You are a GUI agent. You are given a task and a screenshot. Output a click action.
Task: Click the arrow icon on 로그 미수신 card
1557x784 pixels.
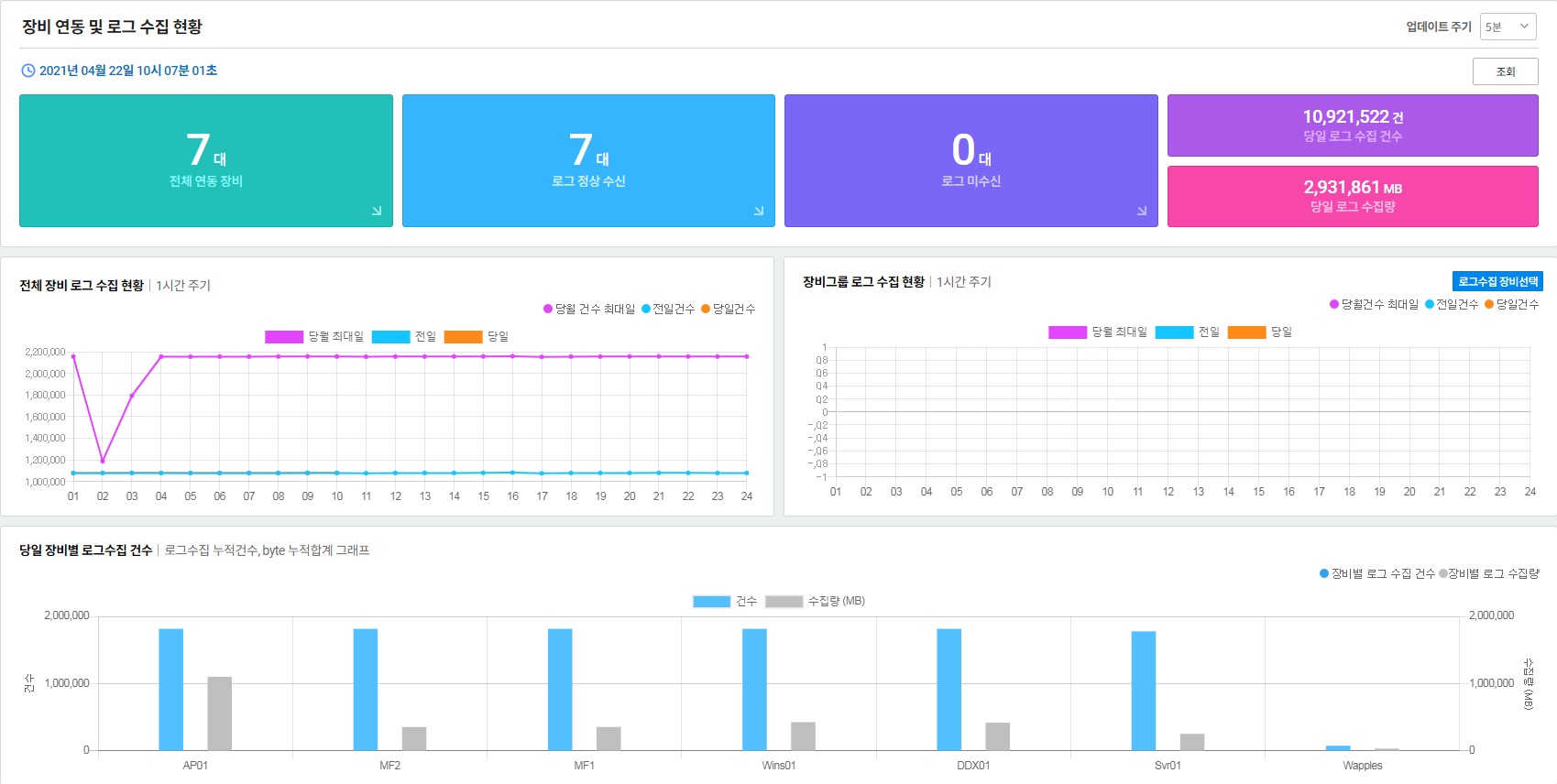pyautogui.click(x=1142, y=211)
